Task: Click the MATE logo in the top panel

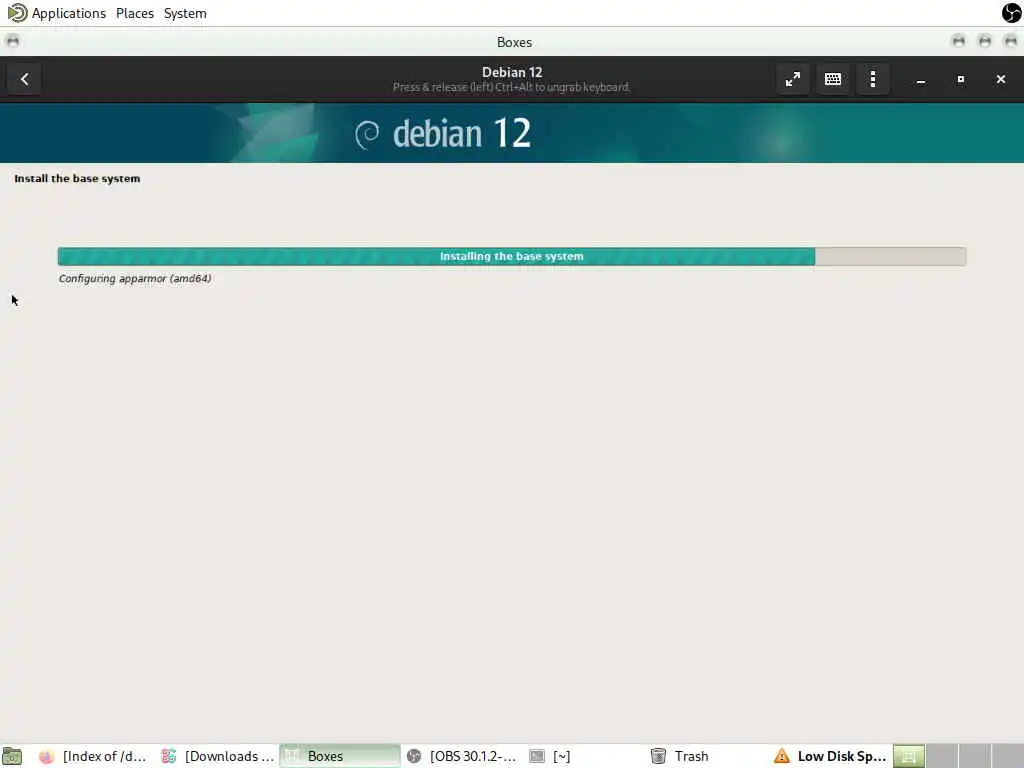Action: pos(17,12)
